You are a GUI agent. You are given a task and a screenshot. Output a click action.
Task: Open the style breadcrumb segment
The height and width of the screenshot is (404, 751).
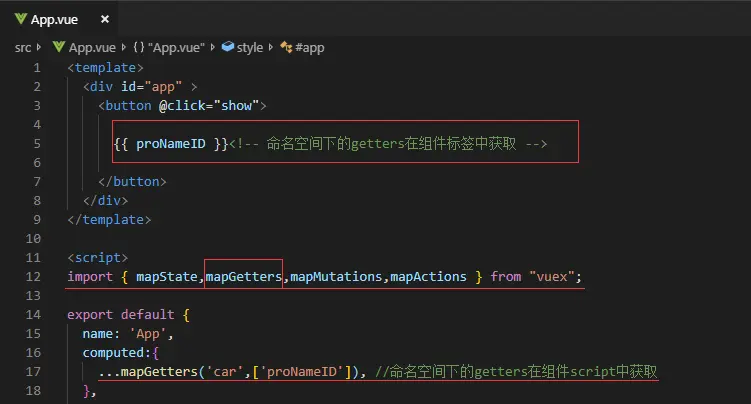250,48
